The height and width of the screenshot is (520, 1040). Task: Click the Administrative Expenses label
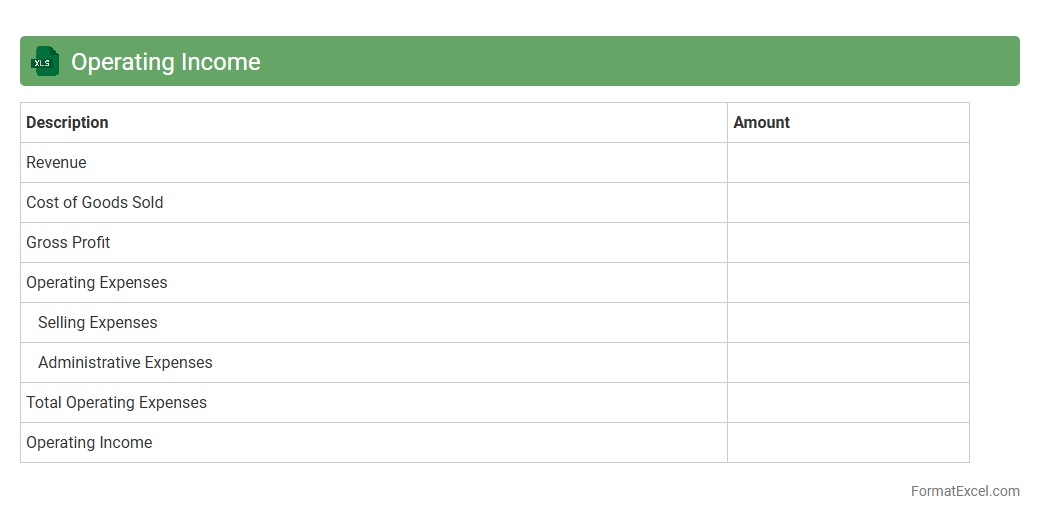125,363
